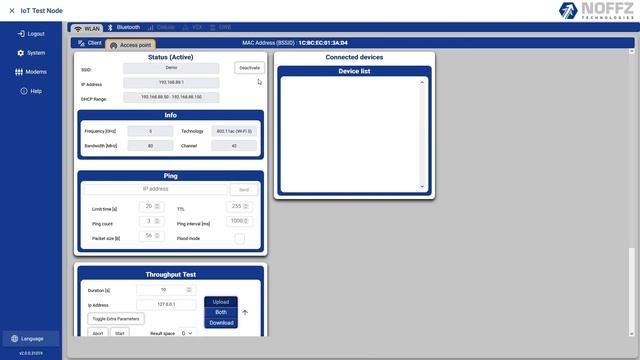Click the status IP Address value field
Viewport: 640px width, 360px height.
tap(171, 83)
